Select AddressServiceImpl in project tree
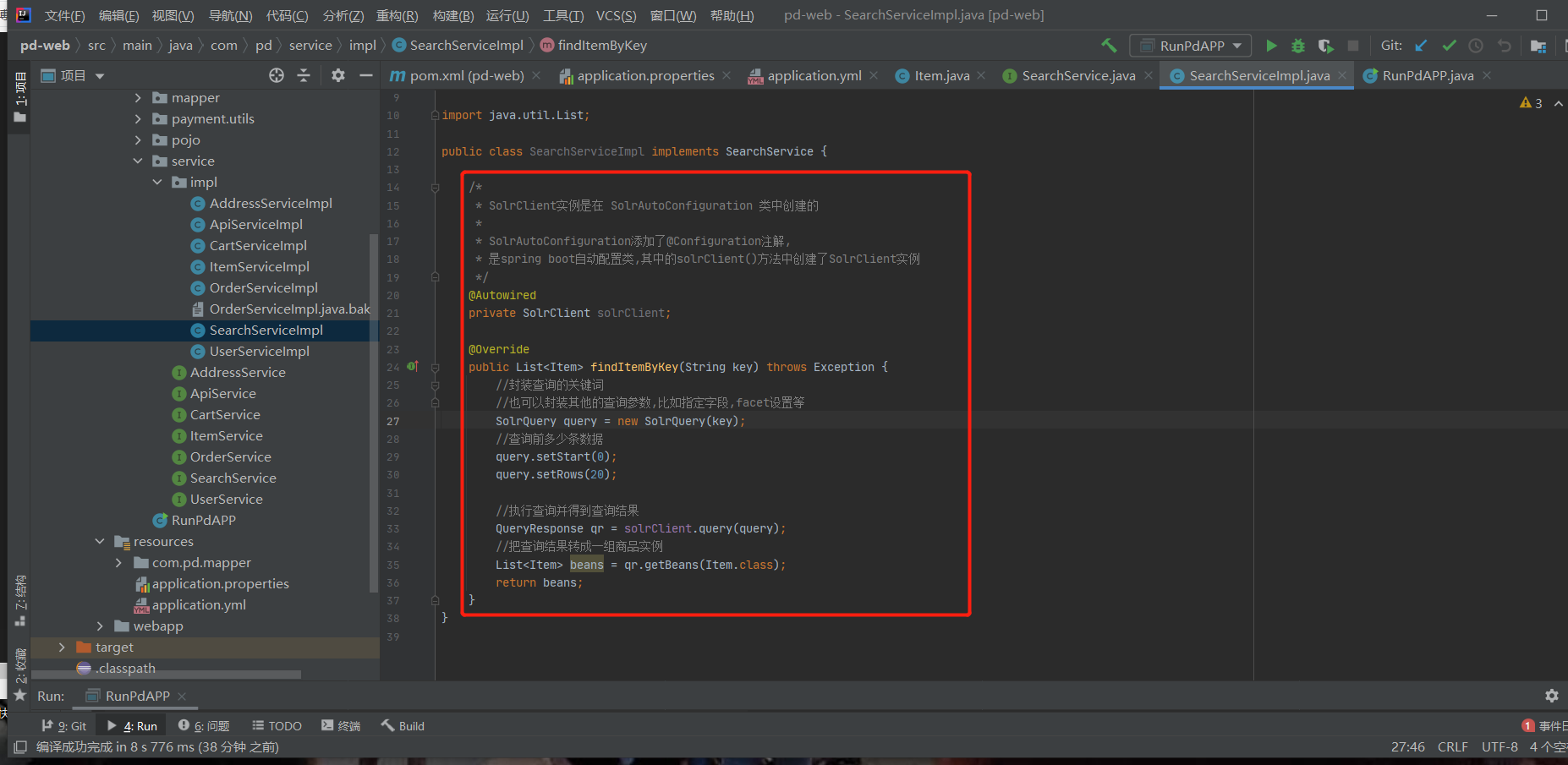Screen dimensions: 1568x765 tap(271, 204)
